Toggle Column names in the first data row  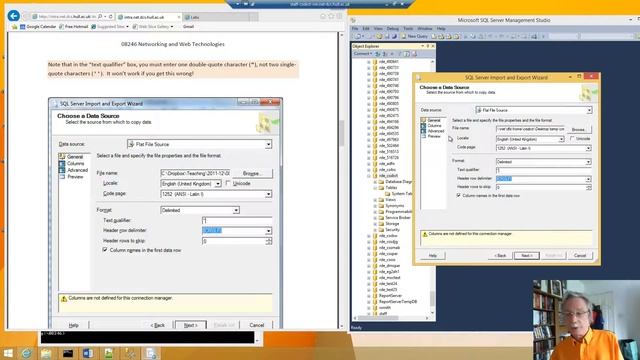click(x=458, y=196)
